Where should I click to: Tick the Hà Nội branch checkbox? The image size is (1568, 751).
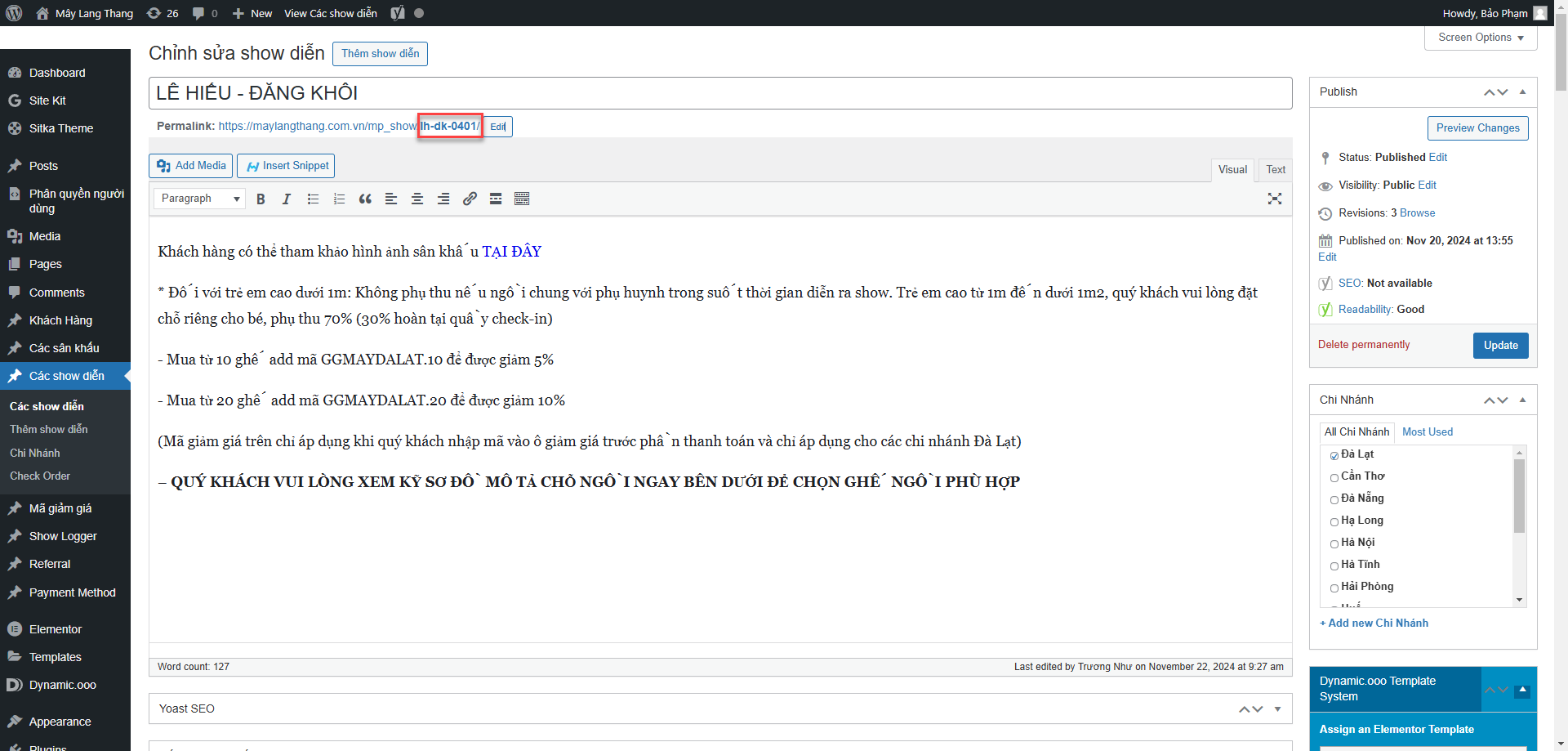[1334, 544]
